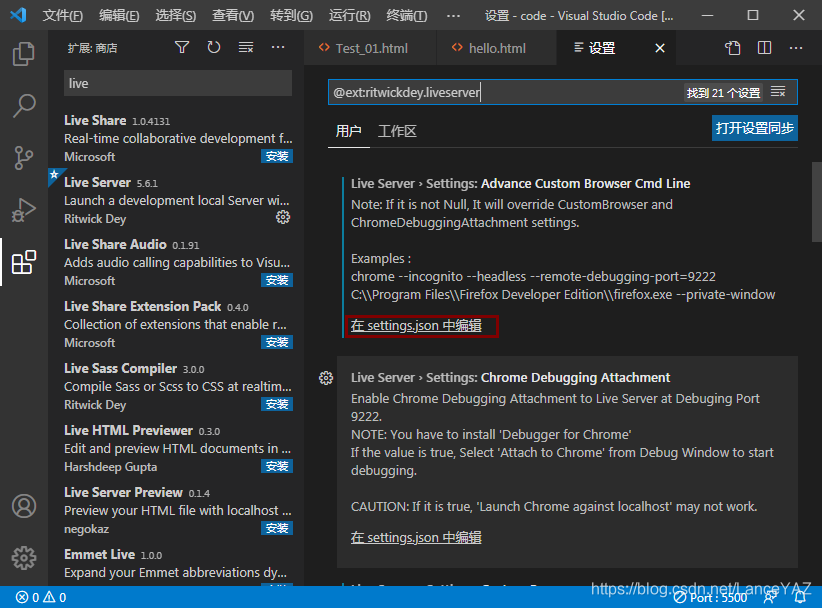The height and width of the screenshot is (608, 822).
Task: Open Live Share status bar icon
Action: tap(771, 598)
